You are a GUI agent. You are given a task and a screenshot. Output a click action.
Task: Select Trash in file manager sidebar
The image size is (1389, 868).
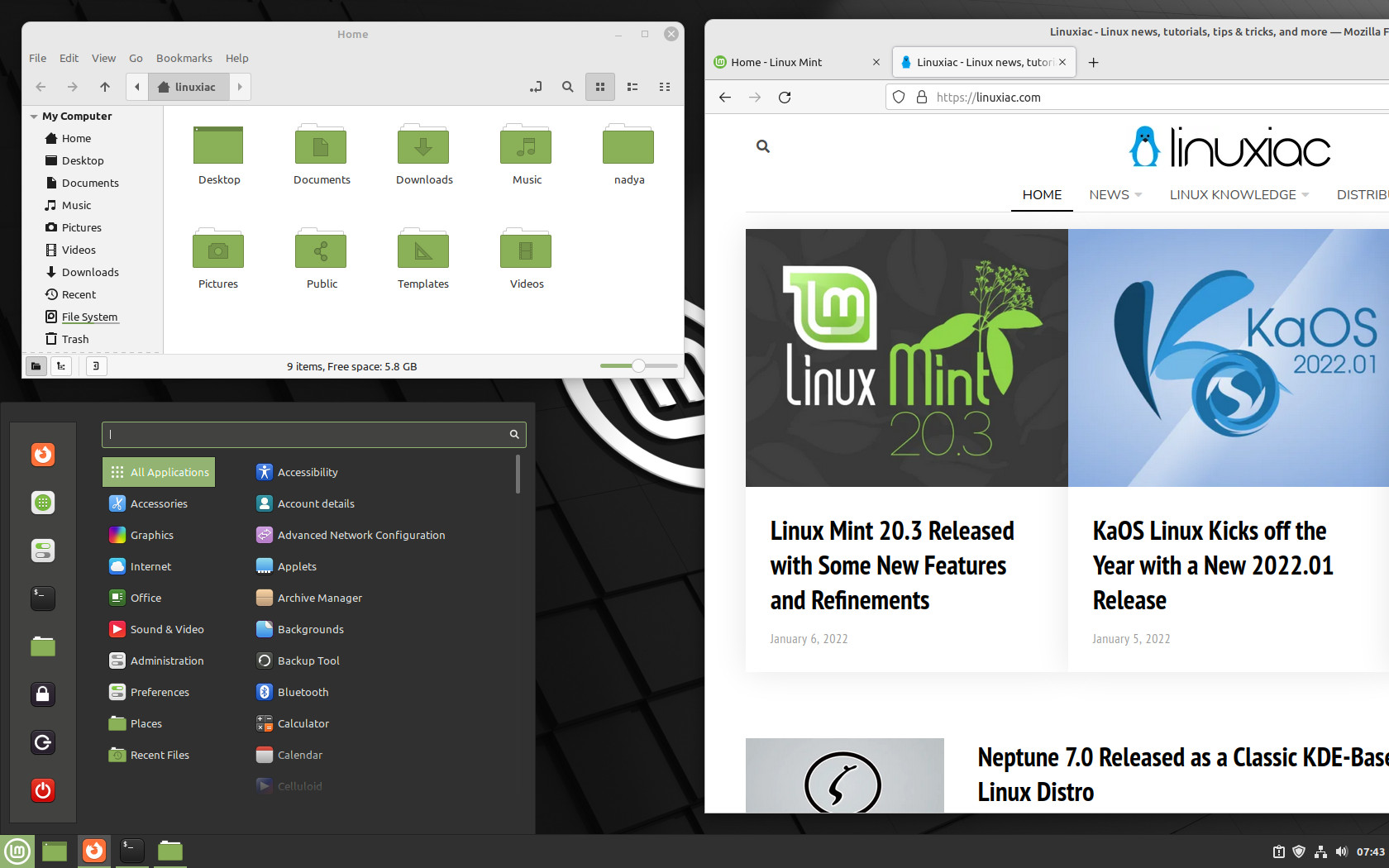tap(68, 339)
